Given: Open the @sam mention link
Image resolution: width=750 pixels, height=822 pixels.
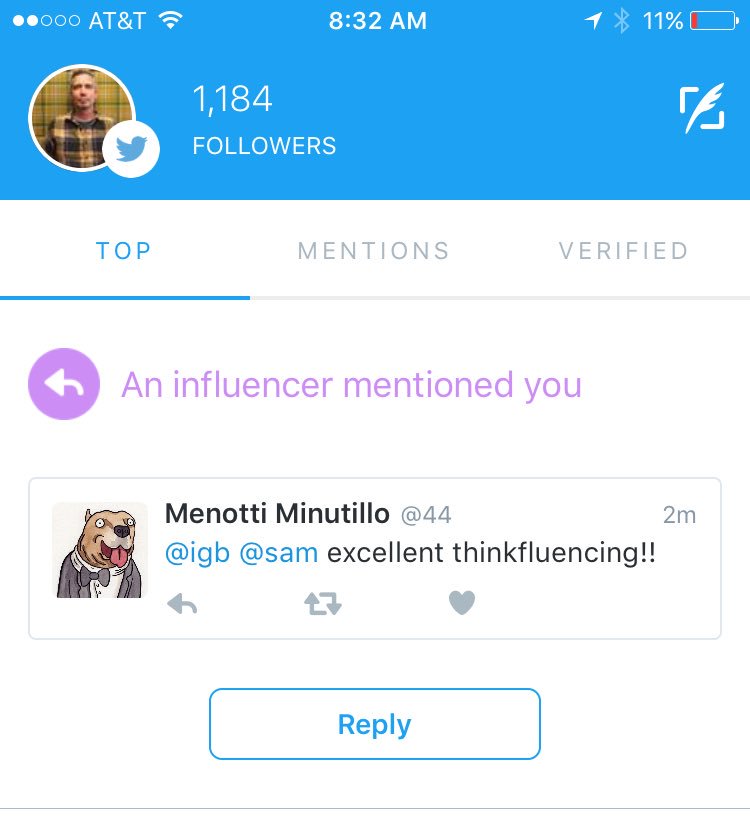Looking at the screenshot, I should 278,553.
